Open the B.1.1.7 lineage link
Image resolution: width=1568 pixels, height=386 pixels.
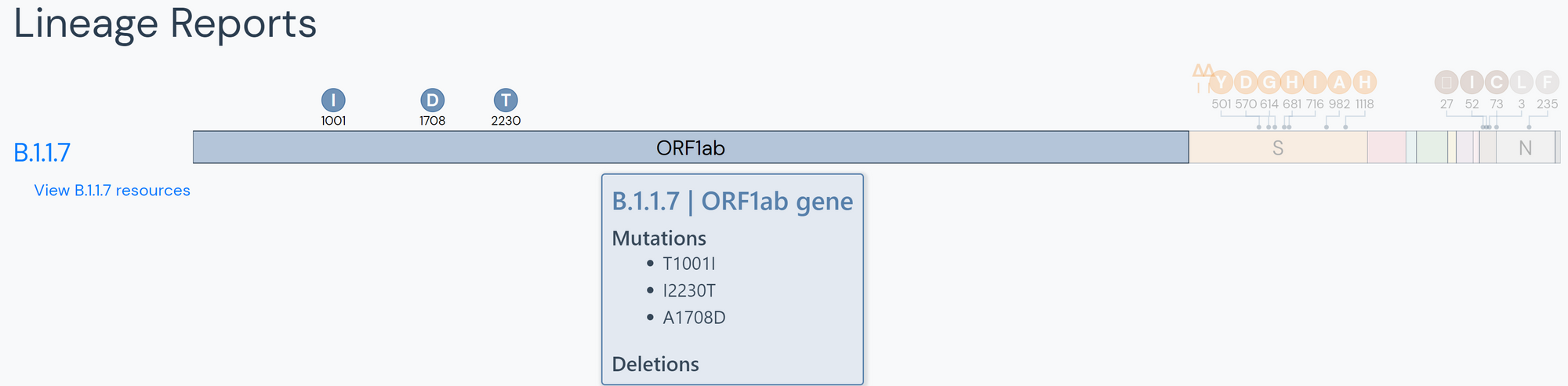42,152
